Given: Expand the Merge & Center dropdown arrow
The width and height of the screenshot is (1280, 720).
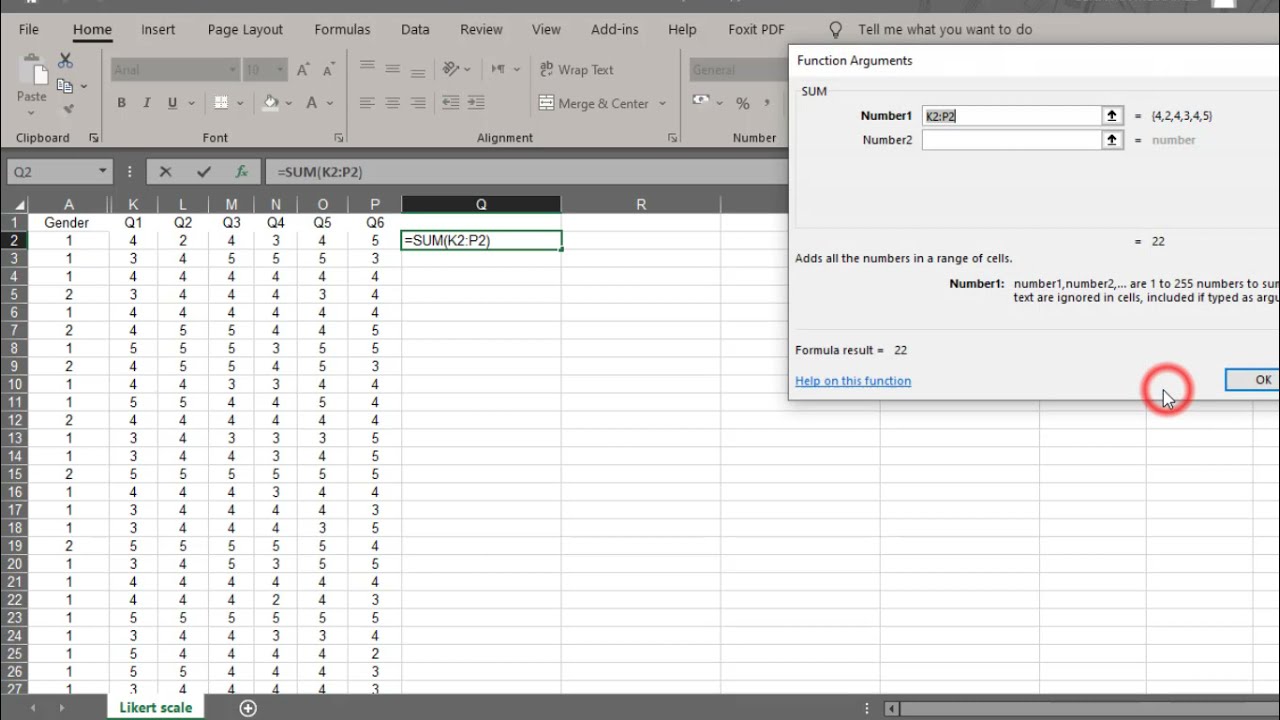Looking at the screenshot, I should click(662, 103).
